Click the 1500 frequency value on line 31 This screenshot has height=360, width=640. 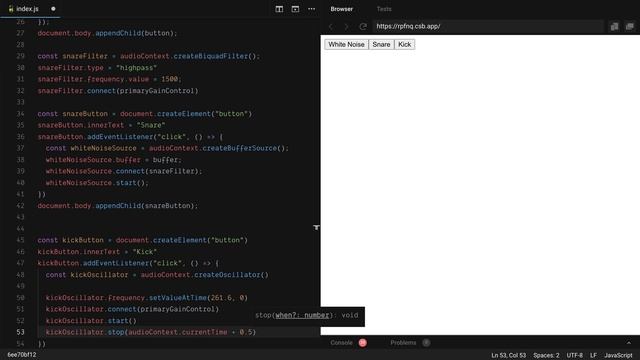click(169, 79)
